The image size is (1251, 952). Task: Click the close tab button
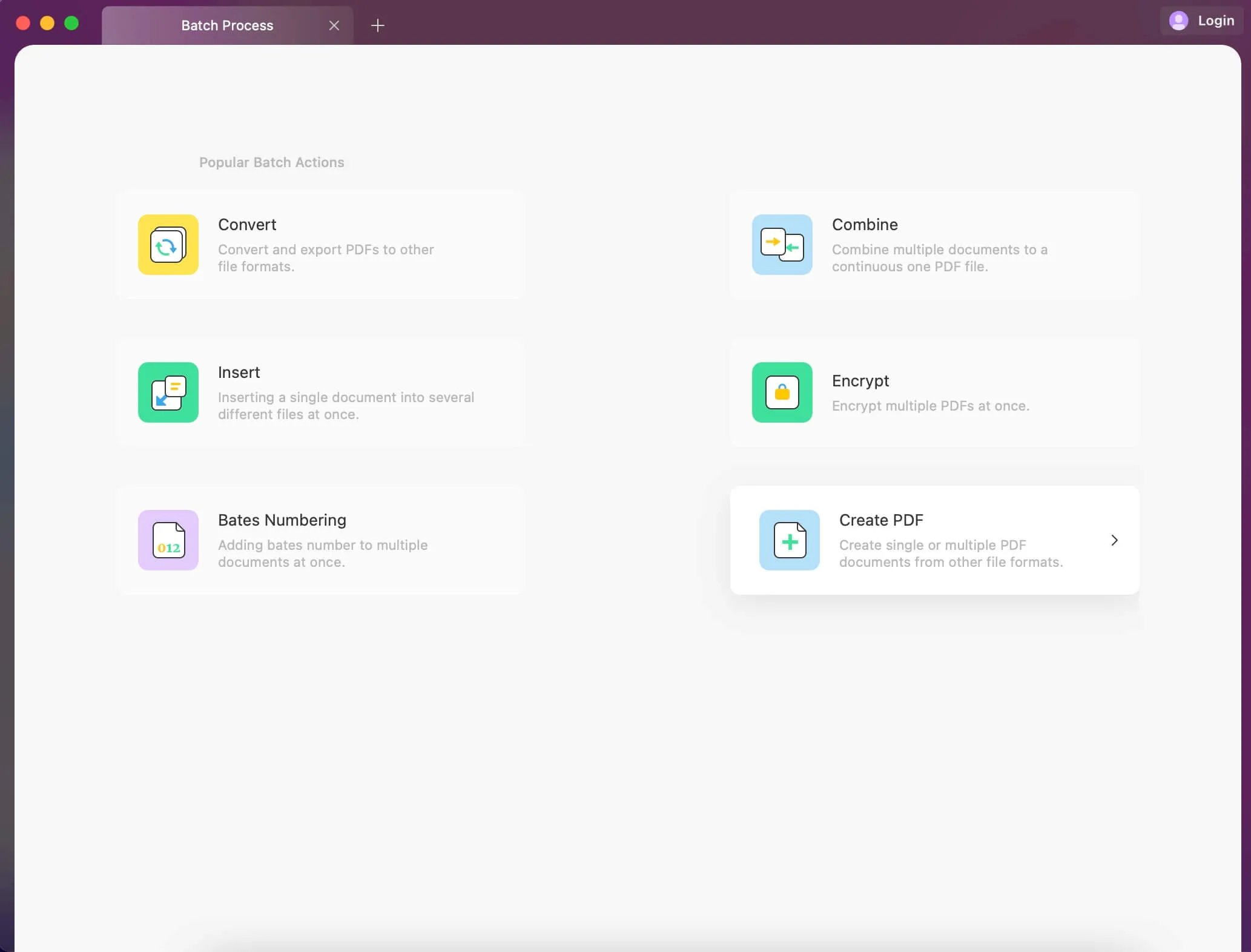pos(334,25)
